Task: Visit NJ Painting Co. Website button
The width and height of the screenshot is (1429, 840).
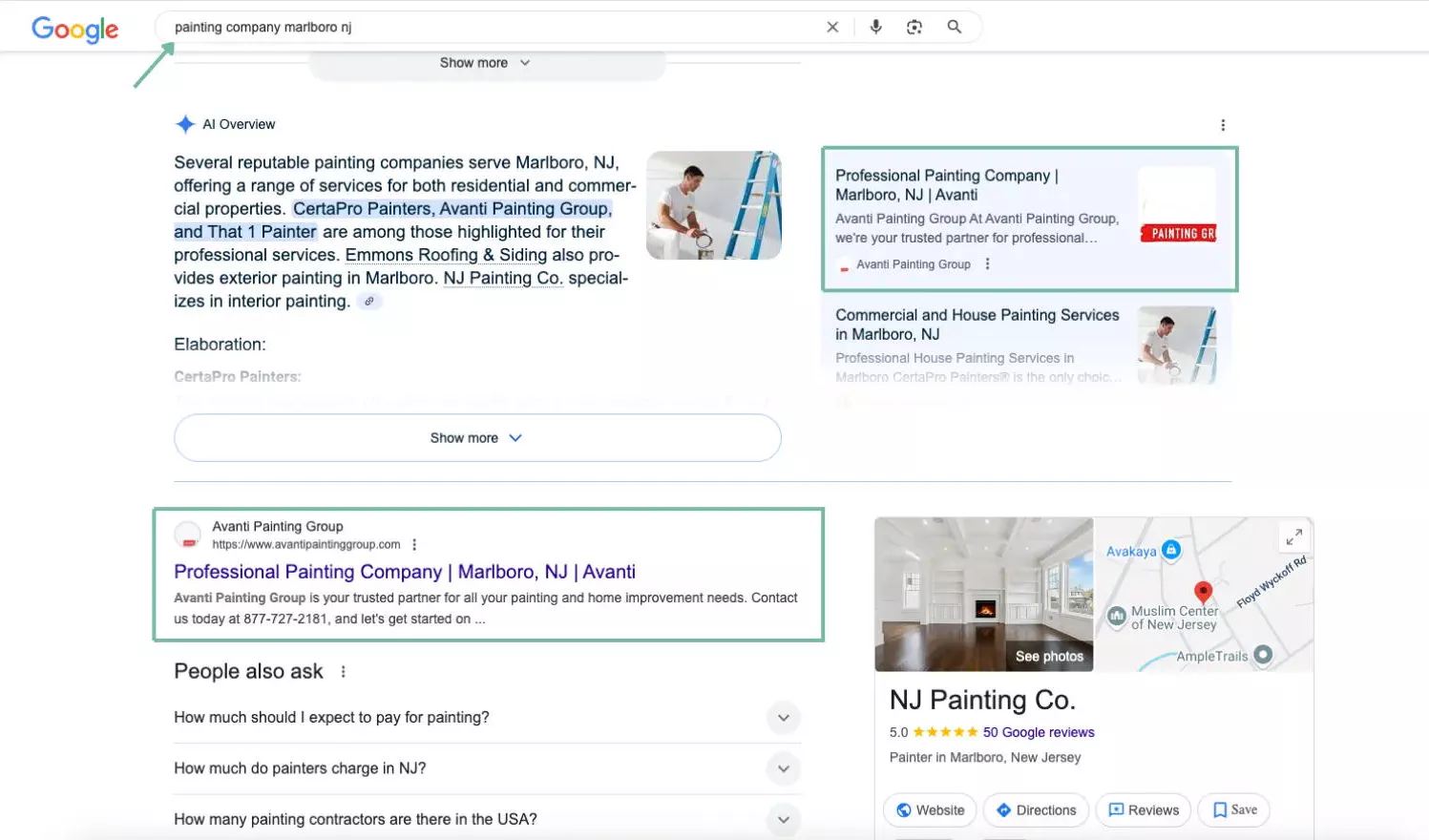Action: click(x=930, y=810)
